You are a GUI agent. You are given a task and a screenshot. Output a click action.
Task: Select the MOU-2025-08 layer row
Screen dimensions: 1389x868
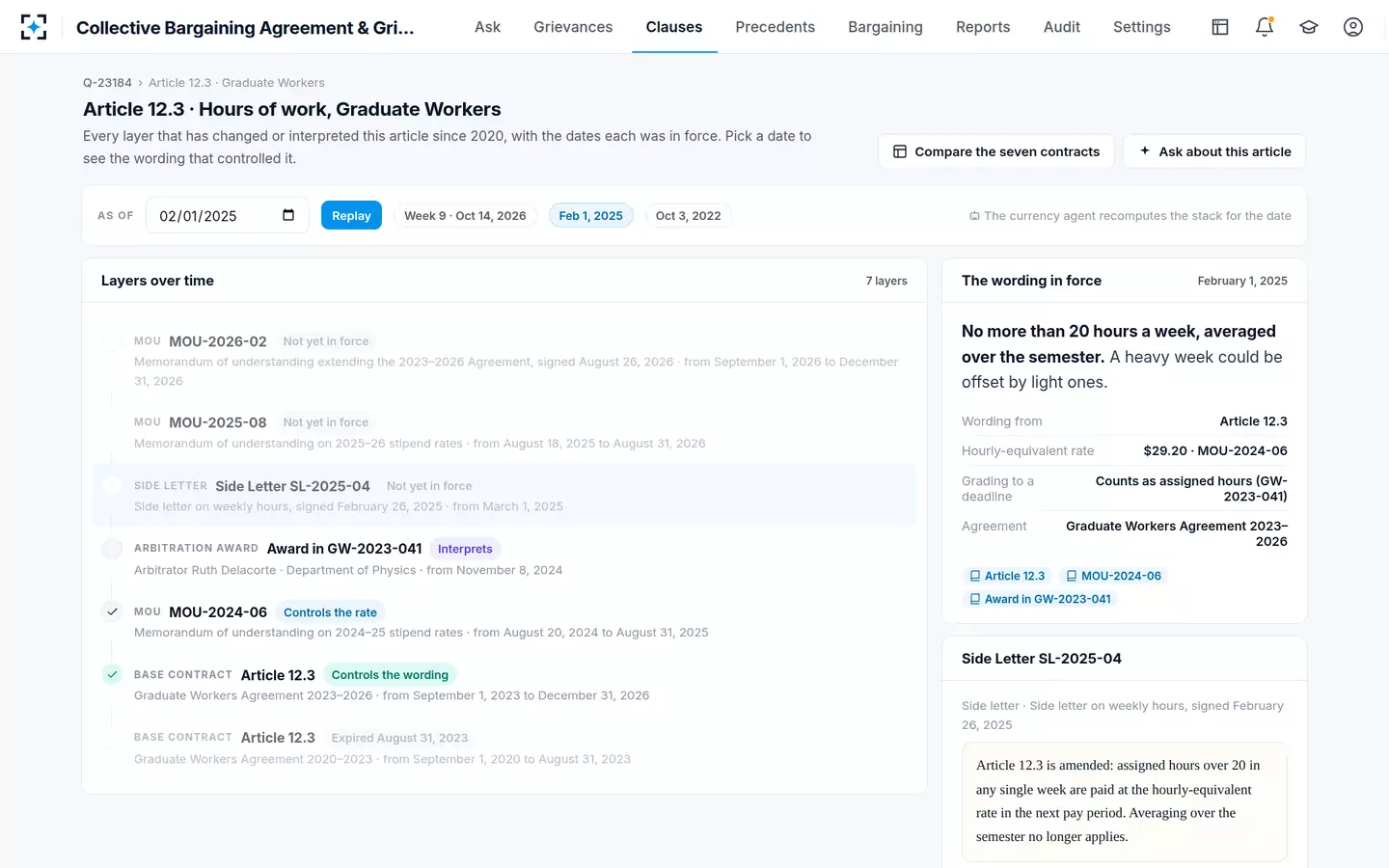pyautogui.click(x=504, y=432)
